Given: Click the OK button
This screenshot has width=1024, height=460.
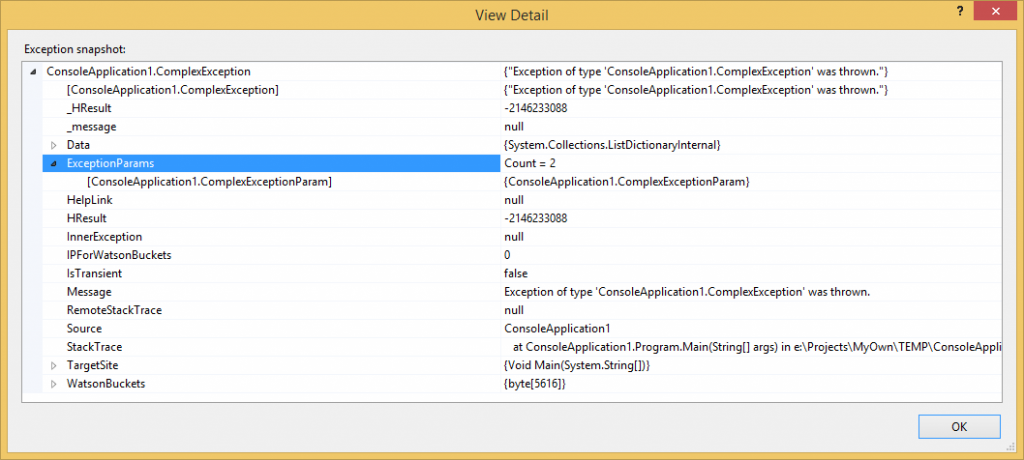Looking at the screenshot, I should [959, 427].
